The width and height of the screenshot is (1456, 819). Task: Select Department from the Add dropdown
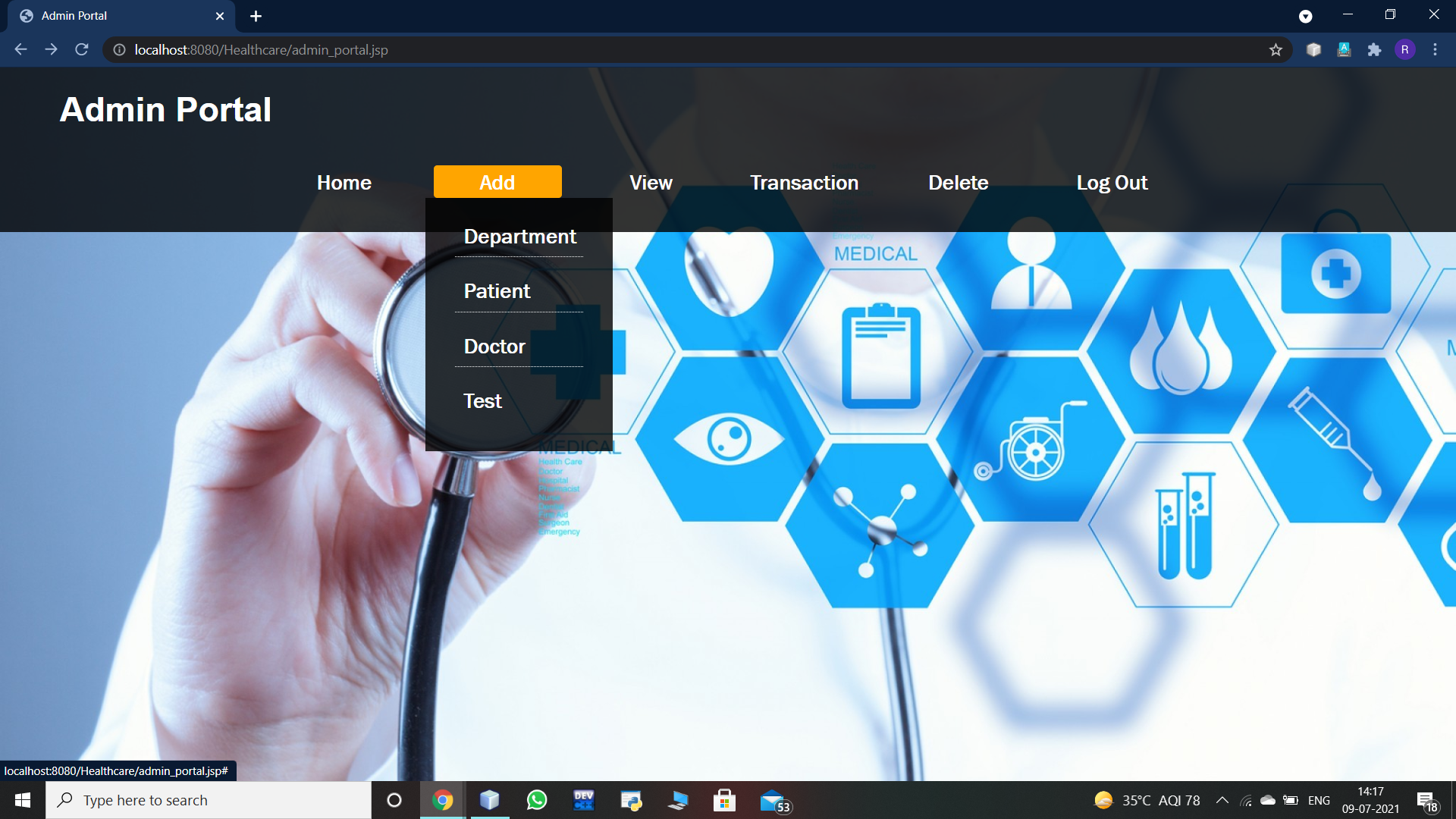pos(519,237)
